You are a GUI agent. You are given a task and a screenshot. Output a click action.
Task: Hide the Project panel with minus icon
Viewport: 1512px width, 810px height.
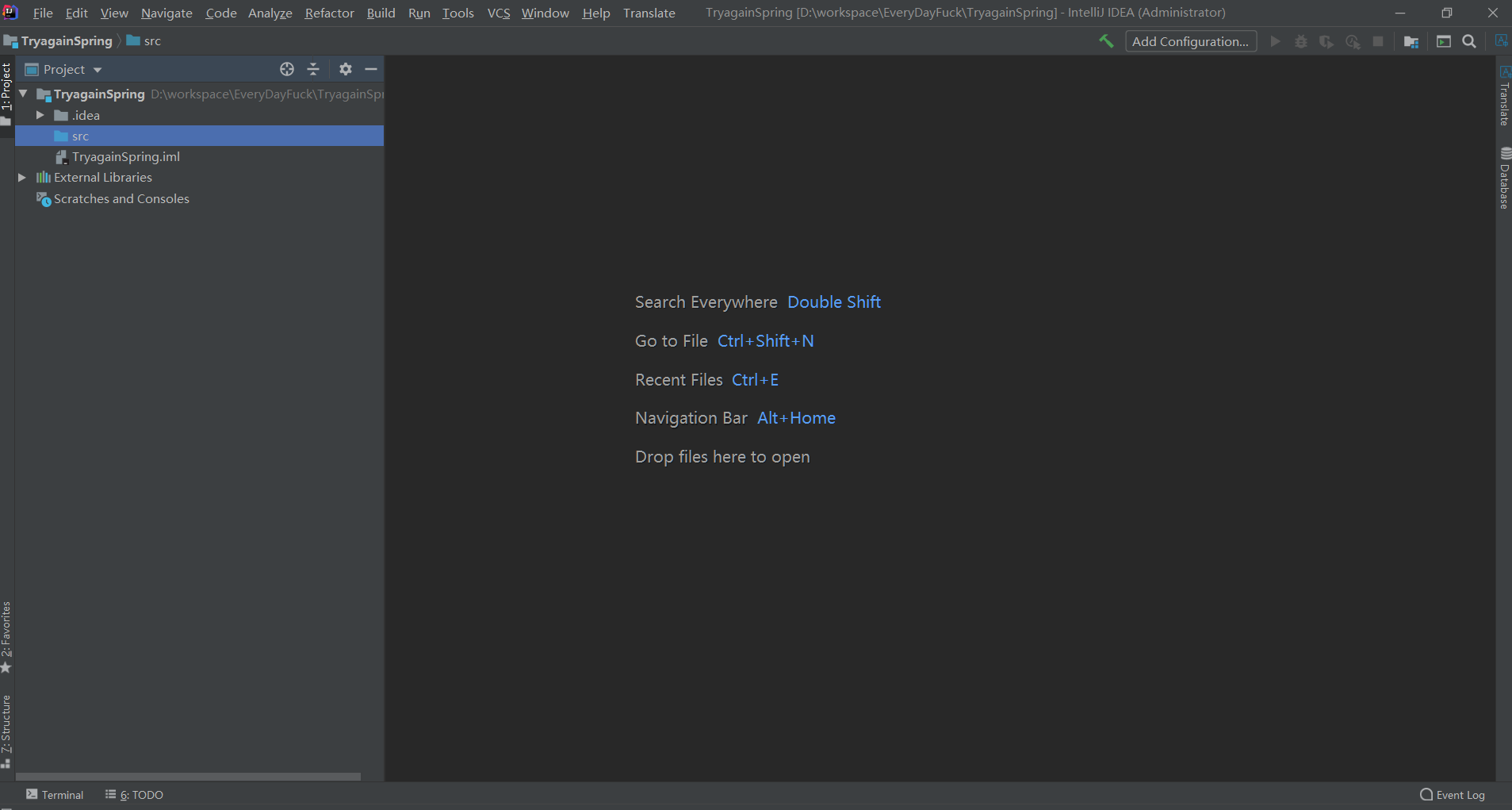[371, 69]
